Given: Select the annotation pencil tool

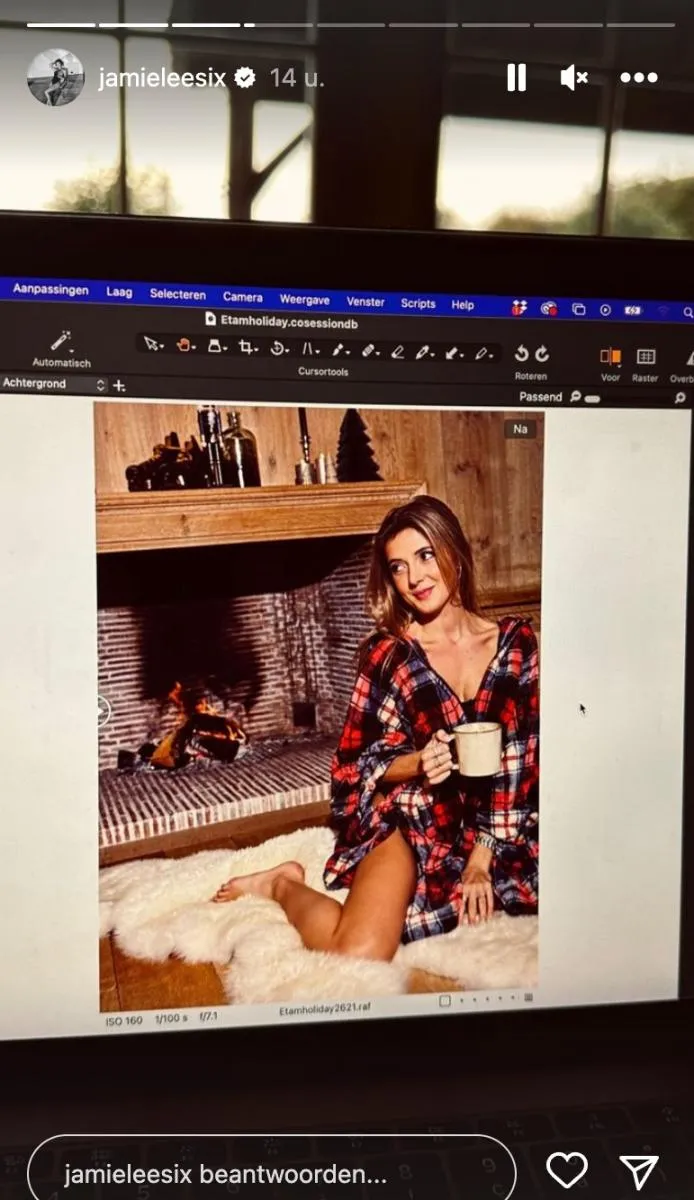Looking at the screenshot, I should coord(483,354).
